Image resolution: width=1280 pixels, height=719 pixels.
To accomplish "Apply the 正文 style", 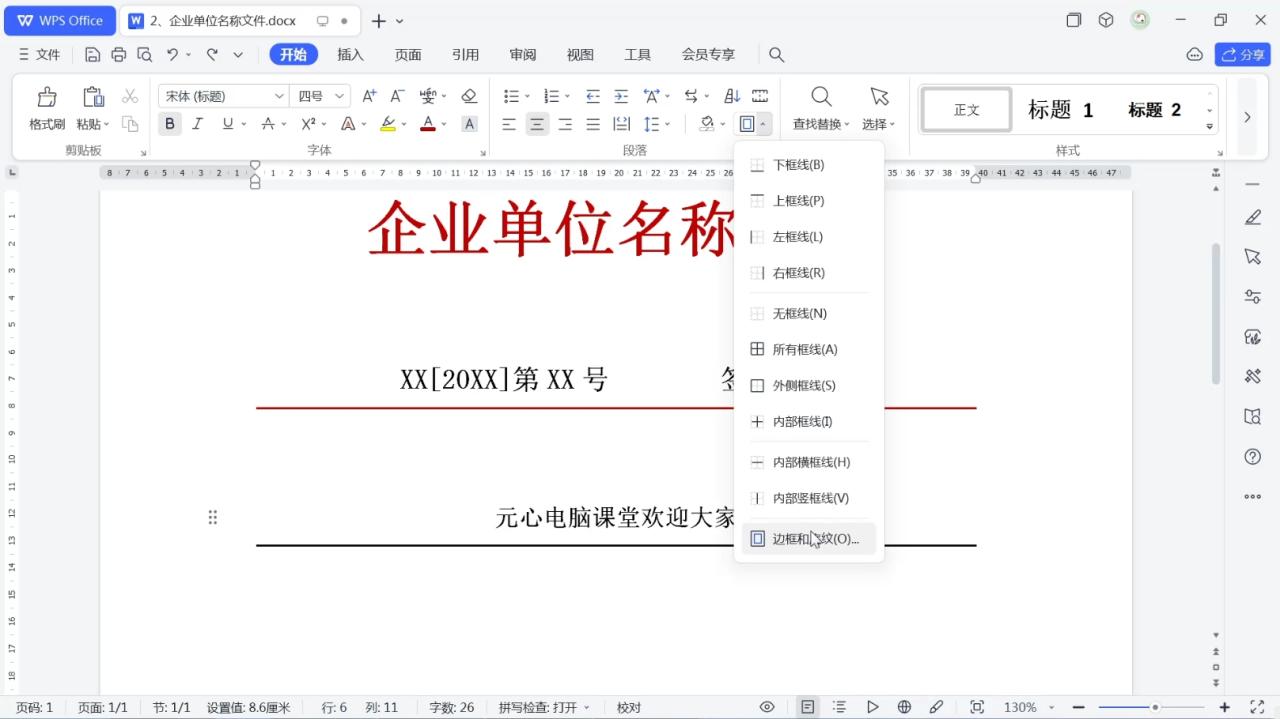I will 966,110.
